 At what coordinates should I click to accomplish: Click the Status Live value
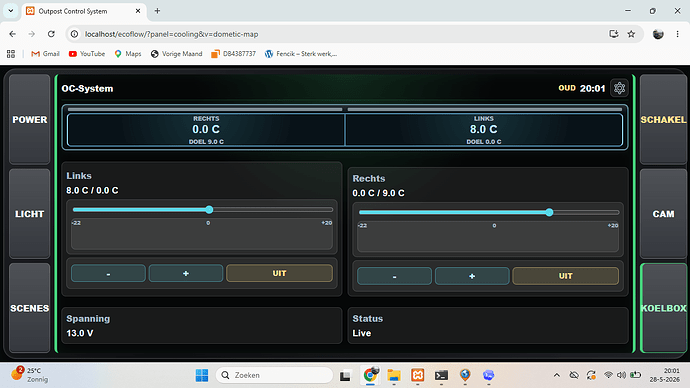[362, 333]
